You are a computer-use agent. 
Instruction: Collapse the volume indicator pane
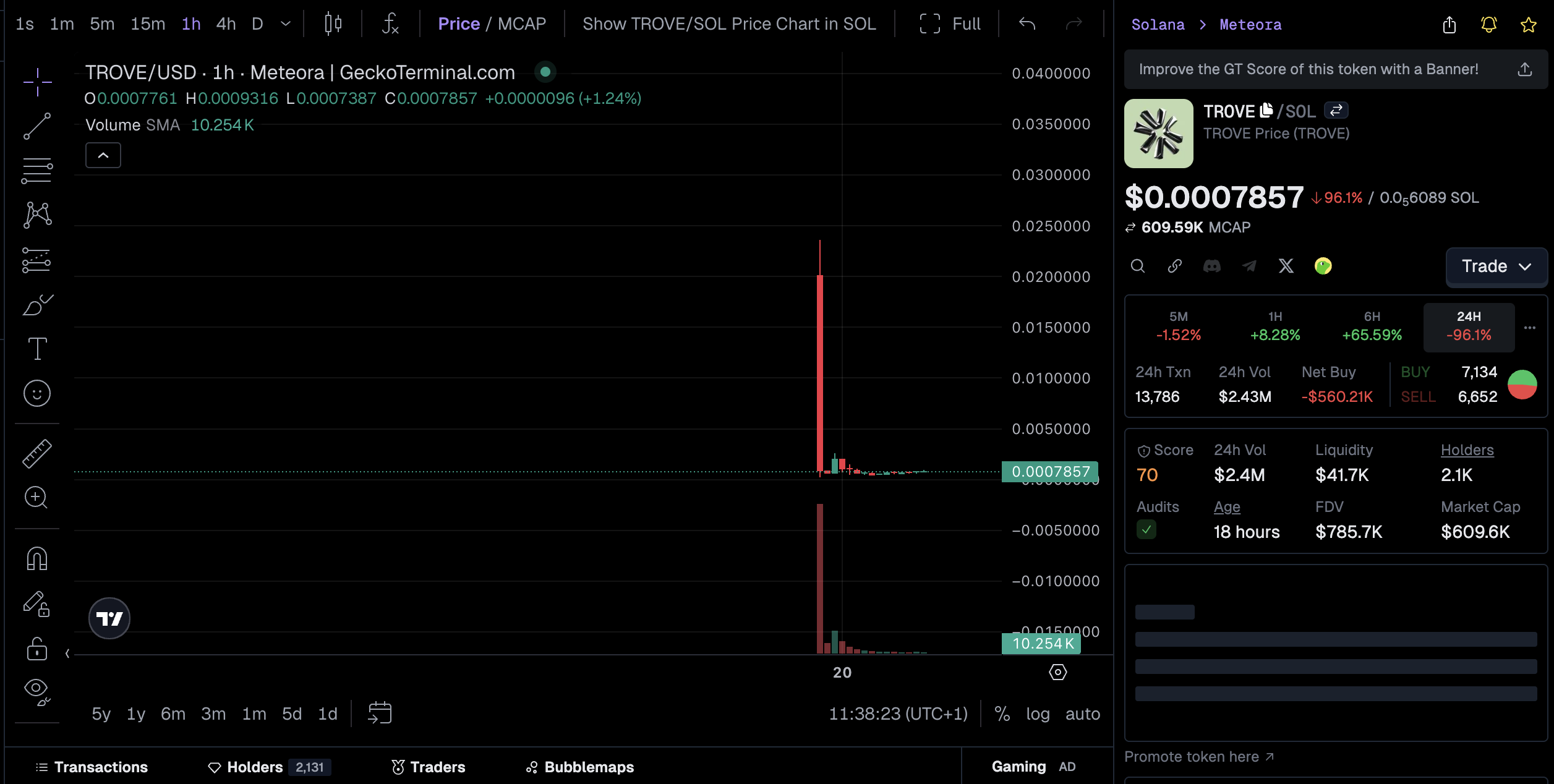click(x=103, y=155)
